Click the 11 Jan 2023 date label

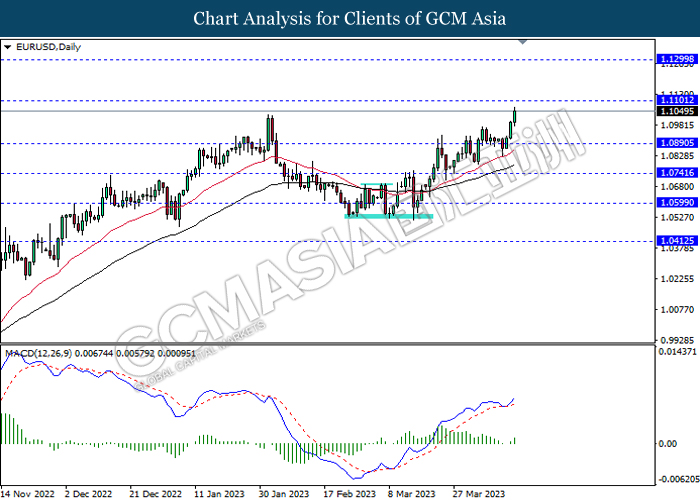click(219, 494)
